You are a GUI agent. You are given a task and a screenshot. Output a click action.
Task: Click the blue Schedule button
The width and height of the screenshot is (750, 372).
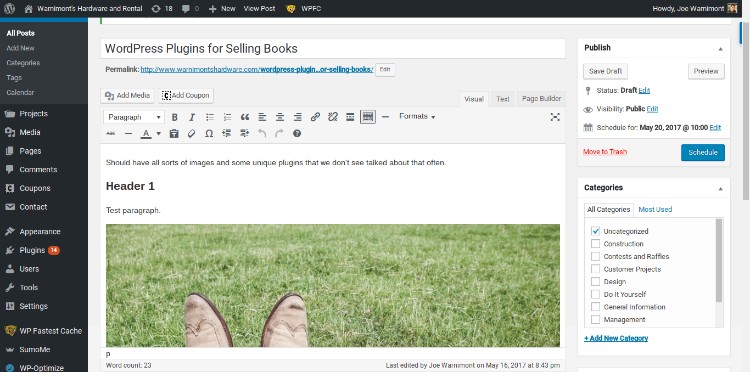(x=703, y=153)
